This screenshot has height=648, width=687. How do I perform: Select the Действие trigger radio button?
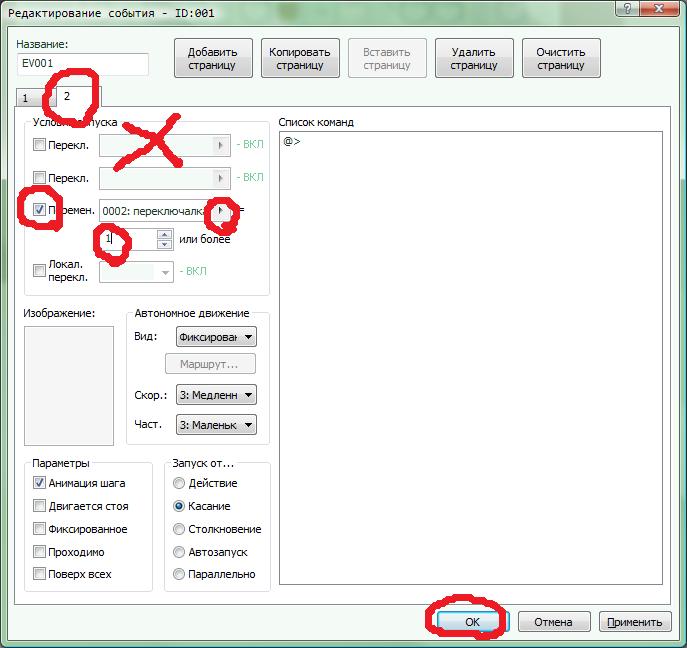pyautogui.click(x=179, y=483)
